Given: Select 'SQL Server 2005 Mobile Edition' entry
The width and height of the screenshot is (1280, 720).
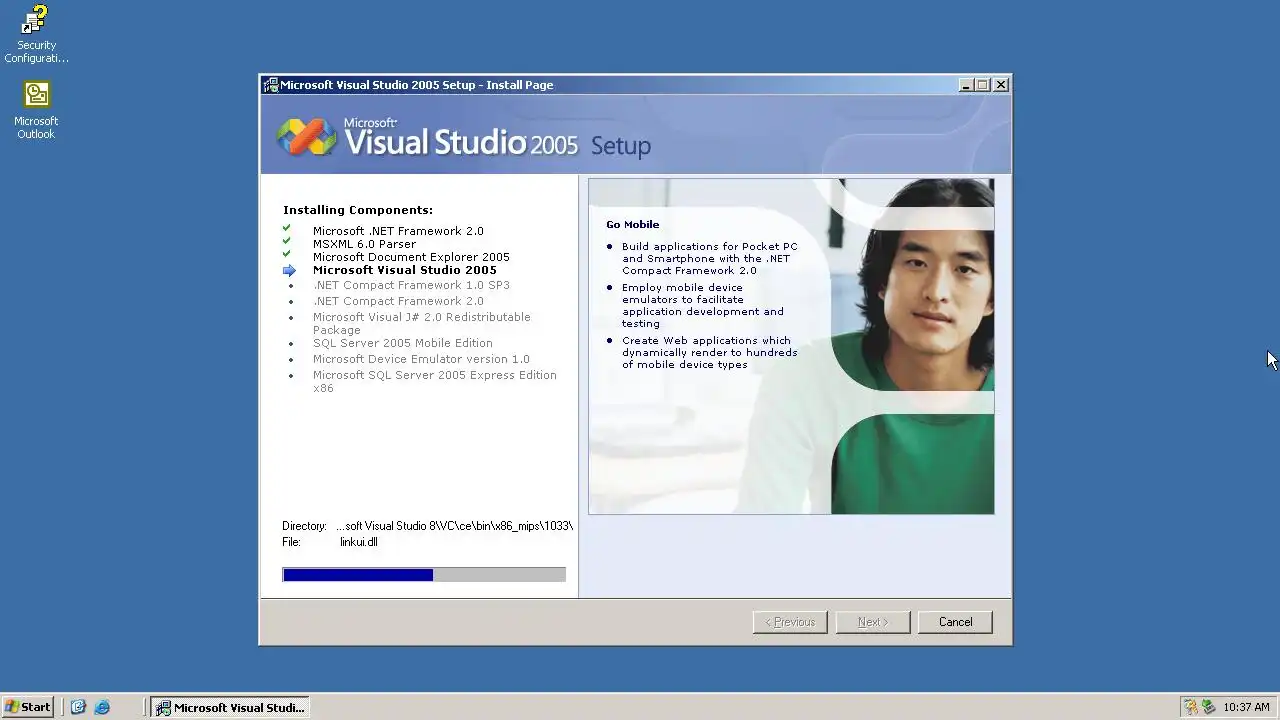Looking at the screenshot, I should 403,343.
